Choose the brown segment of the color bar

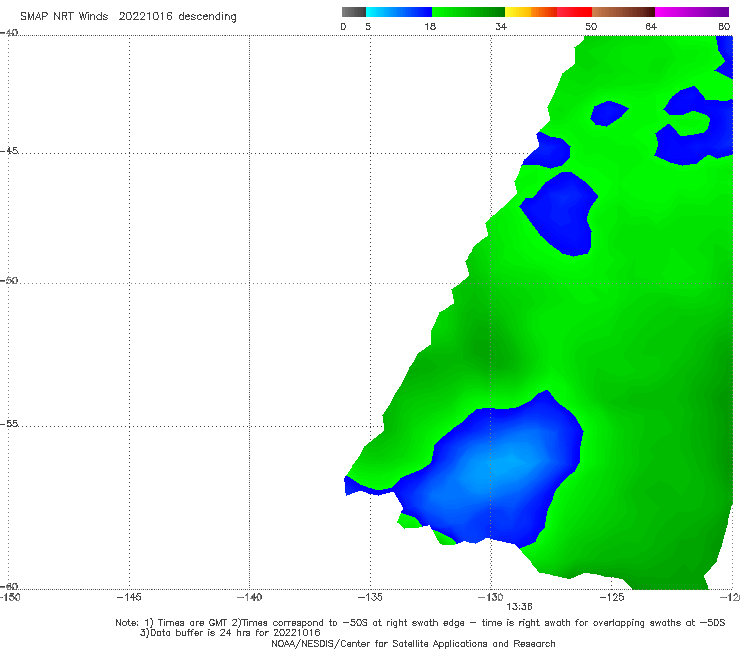[x=623, y=12]
